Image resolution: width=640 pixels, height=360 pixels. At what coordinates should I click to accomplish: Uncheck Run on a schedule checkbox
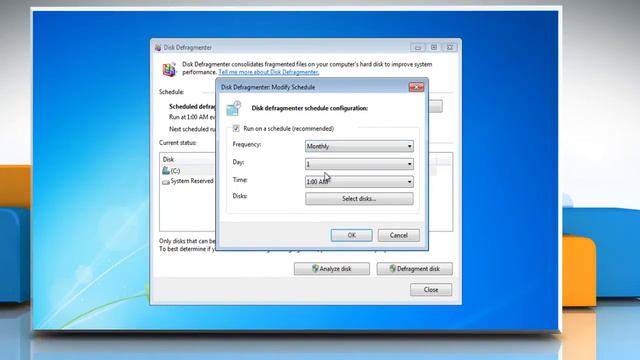[x=236, y=128]
